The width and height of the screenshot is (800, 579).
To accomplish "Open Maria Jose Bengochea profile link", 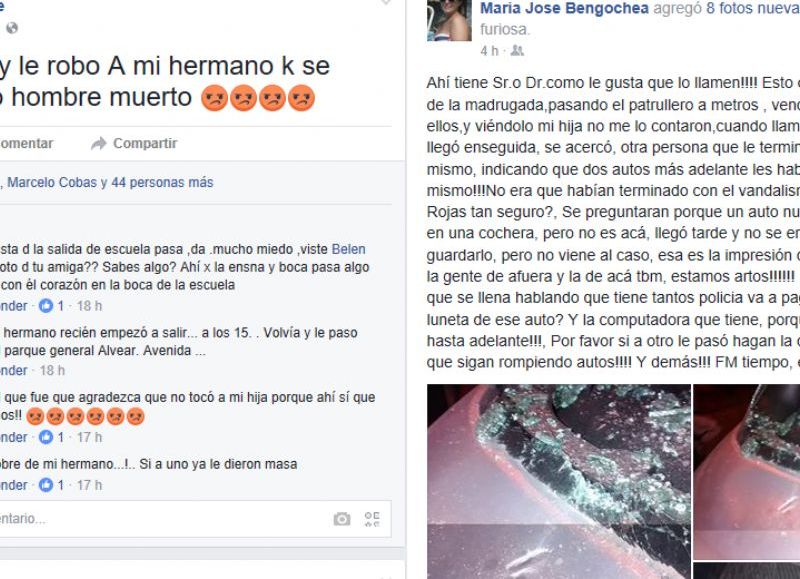I will click(x=564, y=8).
